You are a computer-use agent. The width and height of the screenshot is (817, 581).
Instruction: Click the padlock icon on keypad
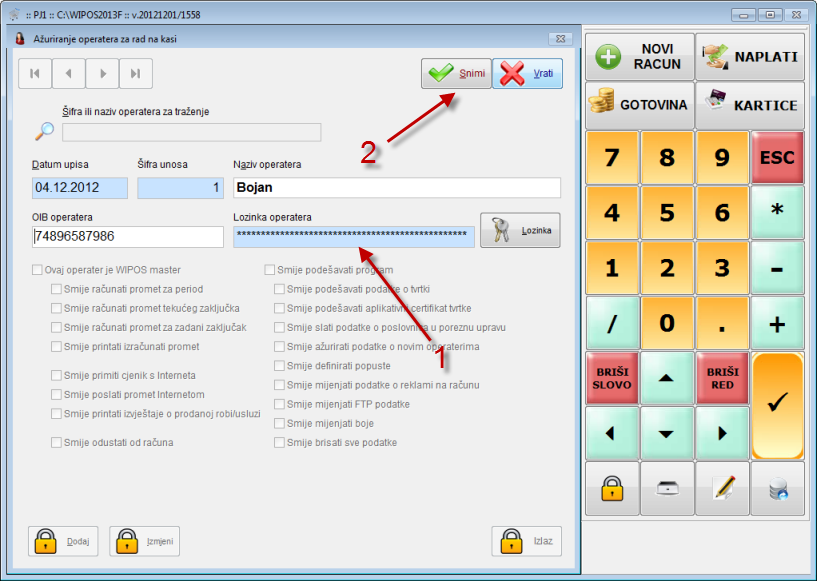[612, 488]
